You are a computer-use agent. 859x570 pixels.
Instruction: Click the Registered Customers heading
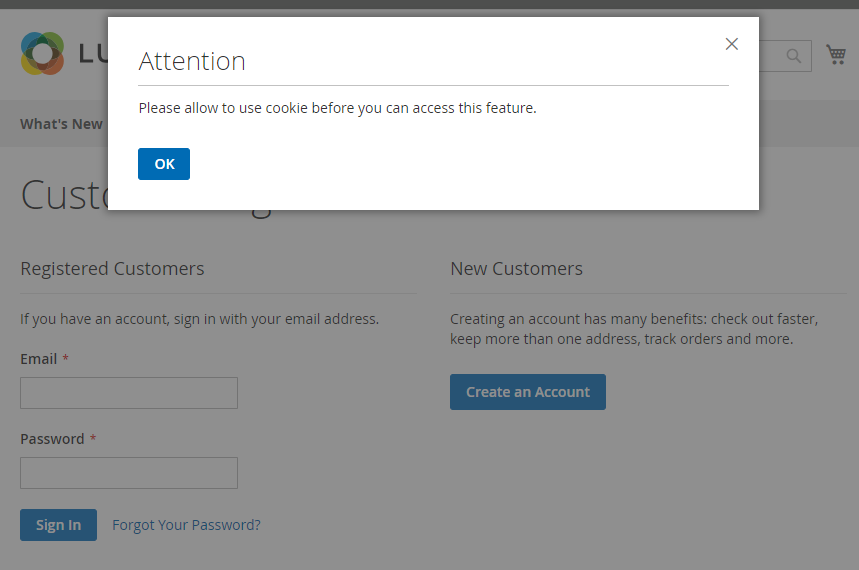pos(112,269)
